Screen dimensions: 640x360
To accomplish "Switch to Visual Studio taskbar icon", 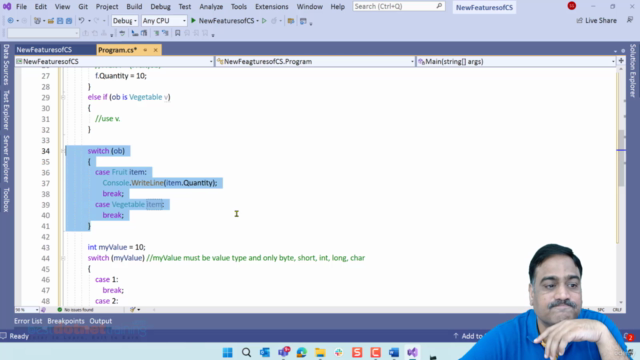I will [412, 352].
